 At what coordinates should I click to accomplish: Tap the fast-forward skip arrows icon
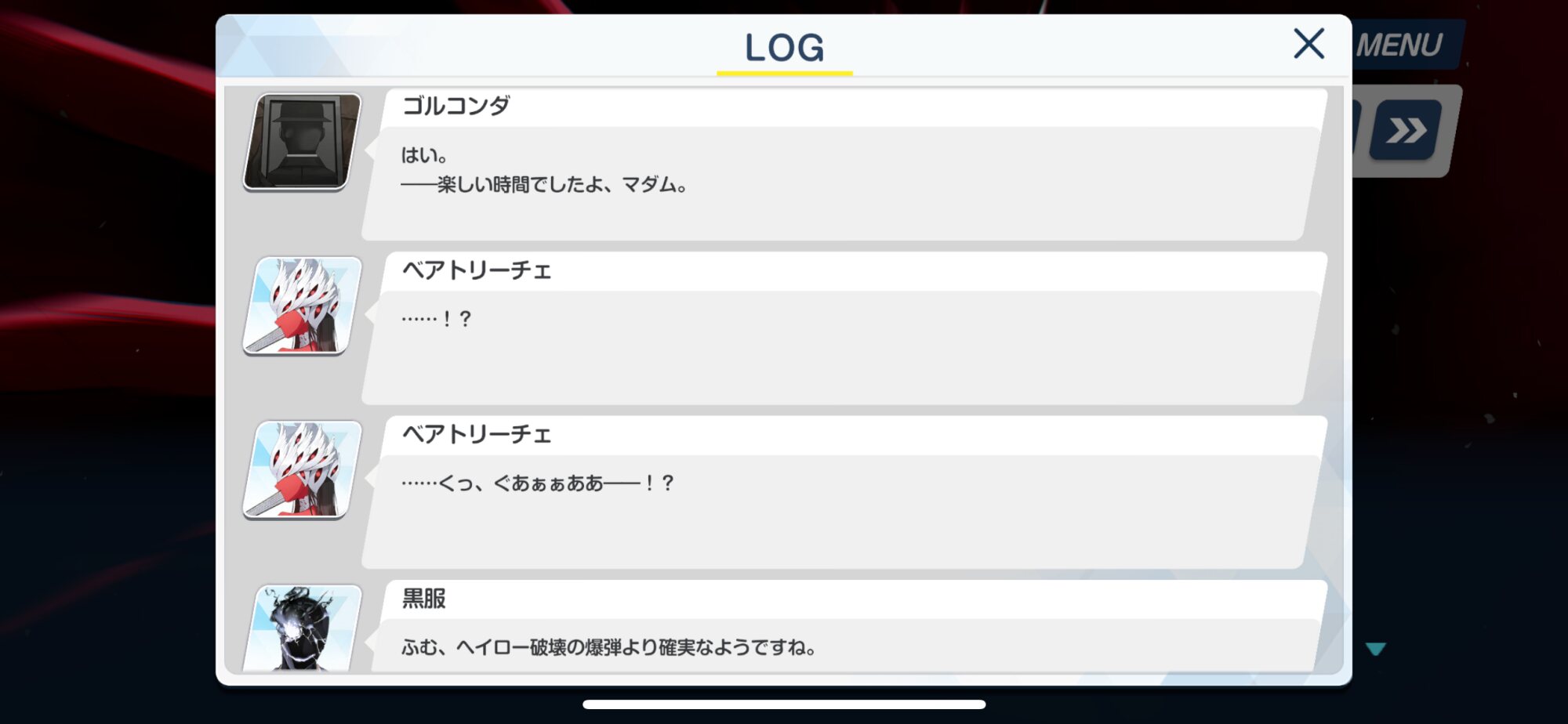1406,130
